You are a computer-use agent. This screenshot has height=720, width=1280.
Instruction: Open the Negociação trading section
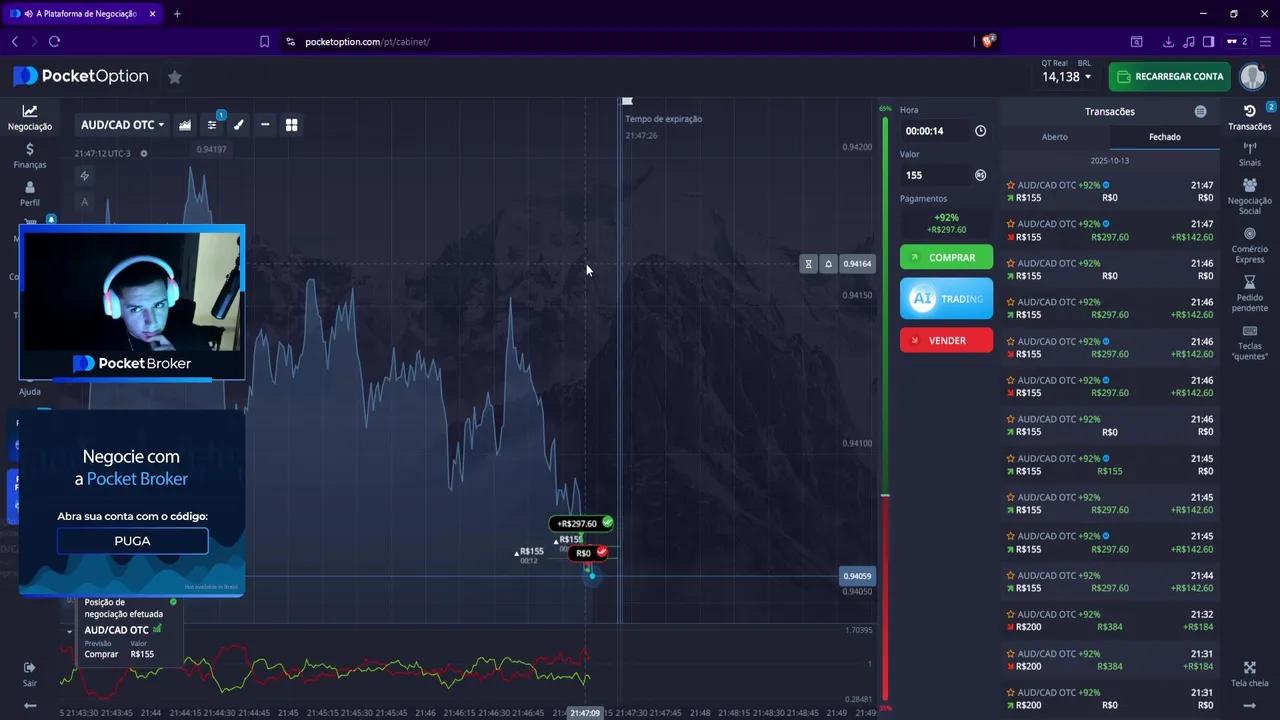tap(30, 118)
